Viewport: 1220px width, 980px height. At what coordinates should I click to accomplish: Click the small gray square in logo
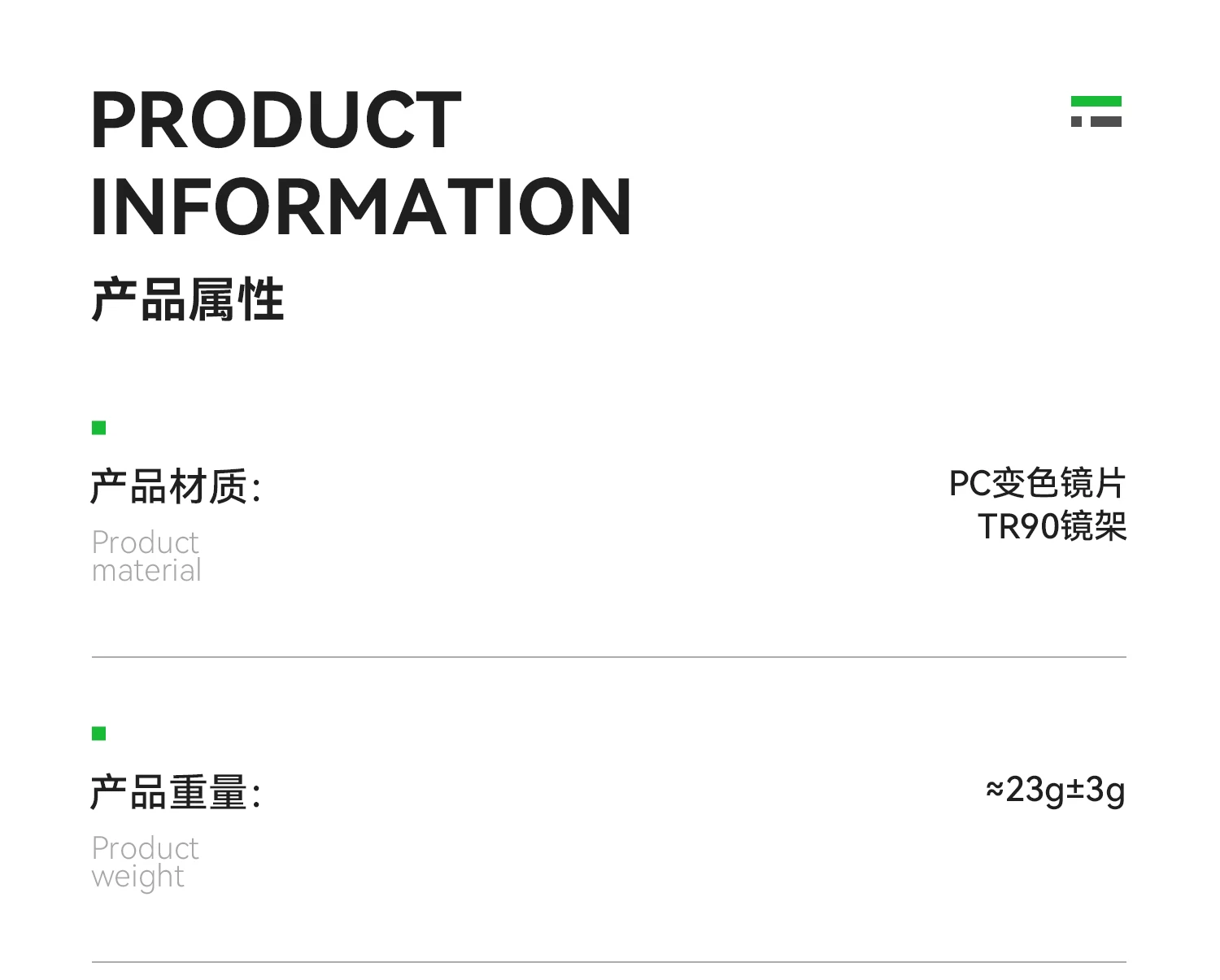tap(1076, 121)
